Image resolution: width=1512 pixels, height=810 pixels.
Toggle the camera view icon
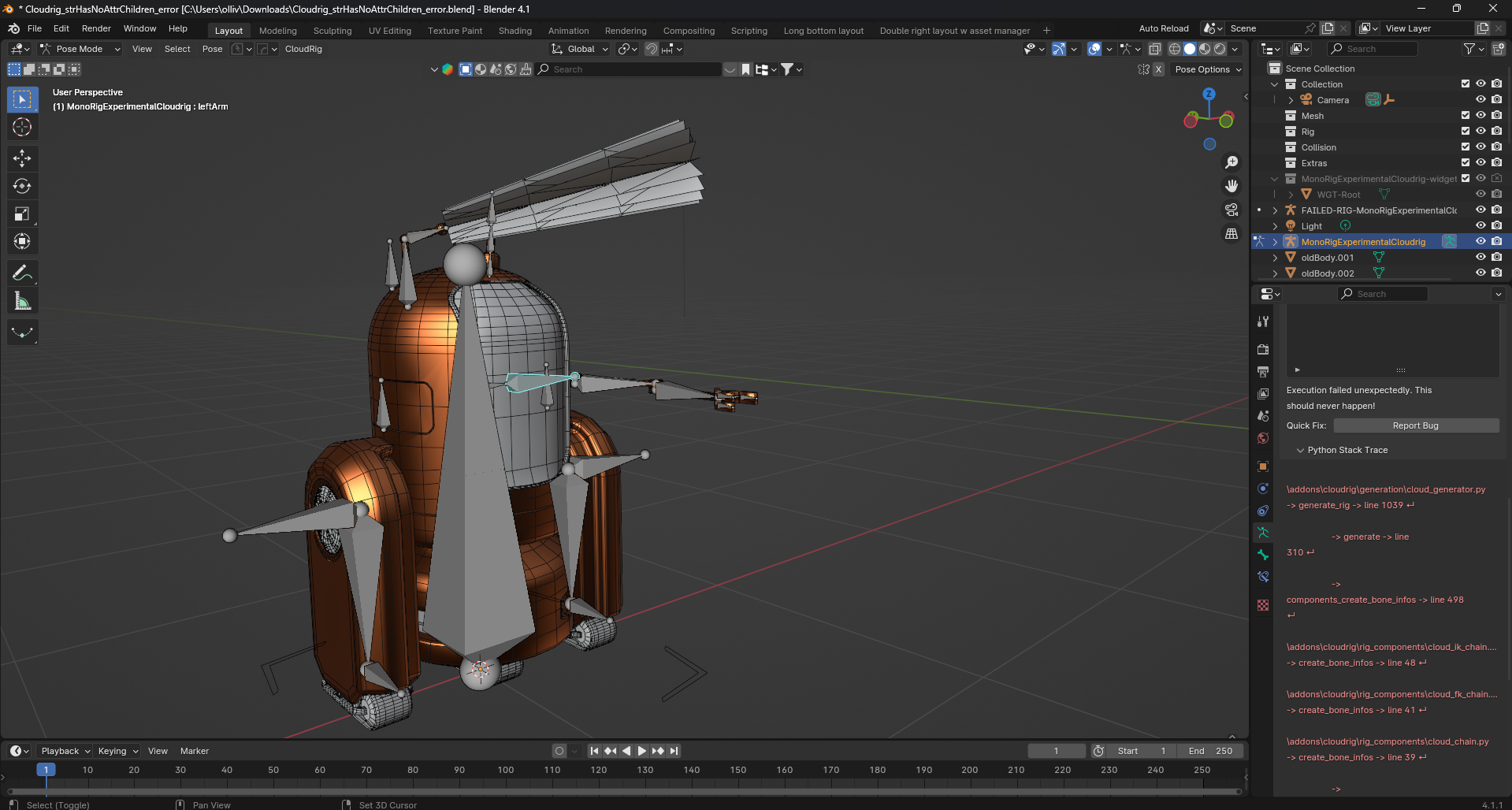[x=1231, y=210]
